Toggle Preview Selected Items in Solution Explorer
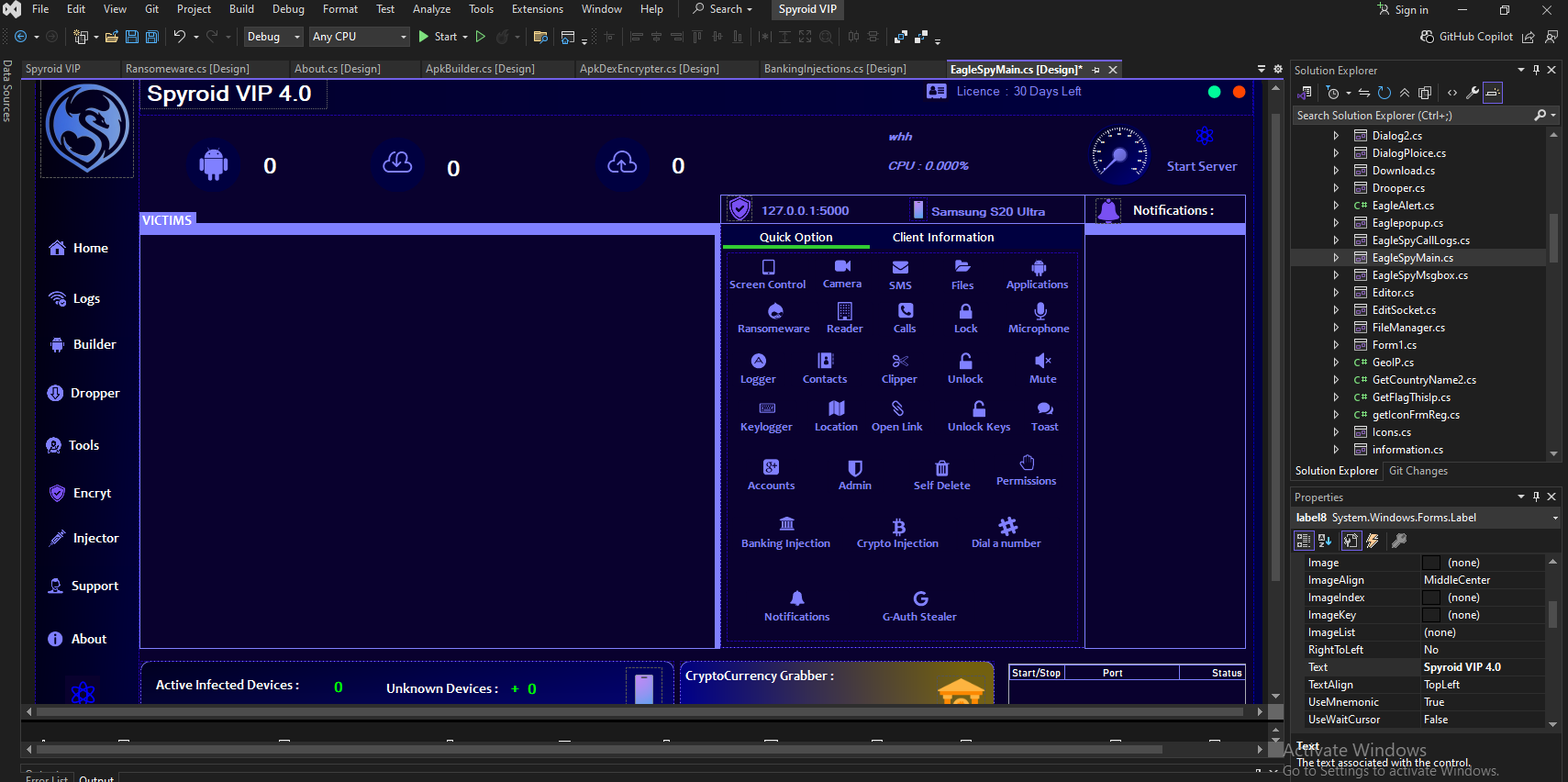This screenshot has width=1568, height=782. [x=1493, y=93]
